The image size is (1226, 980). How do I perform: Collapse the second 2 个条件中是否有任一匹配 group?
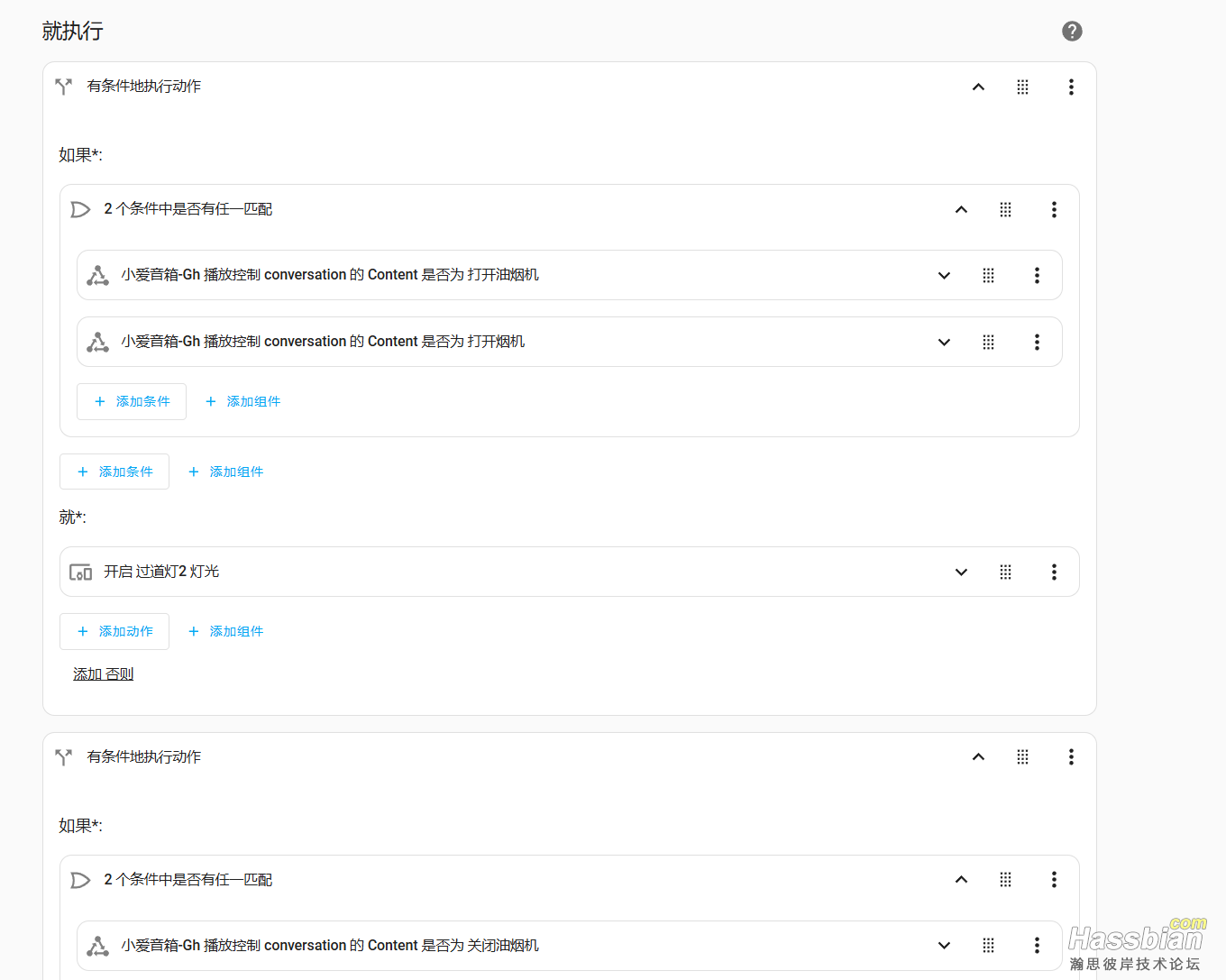pos(961,880)
